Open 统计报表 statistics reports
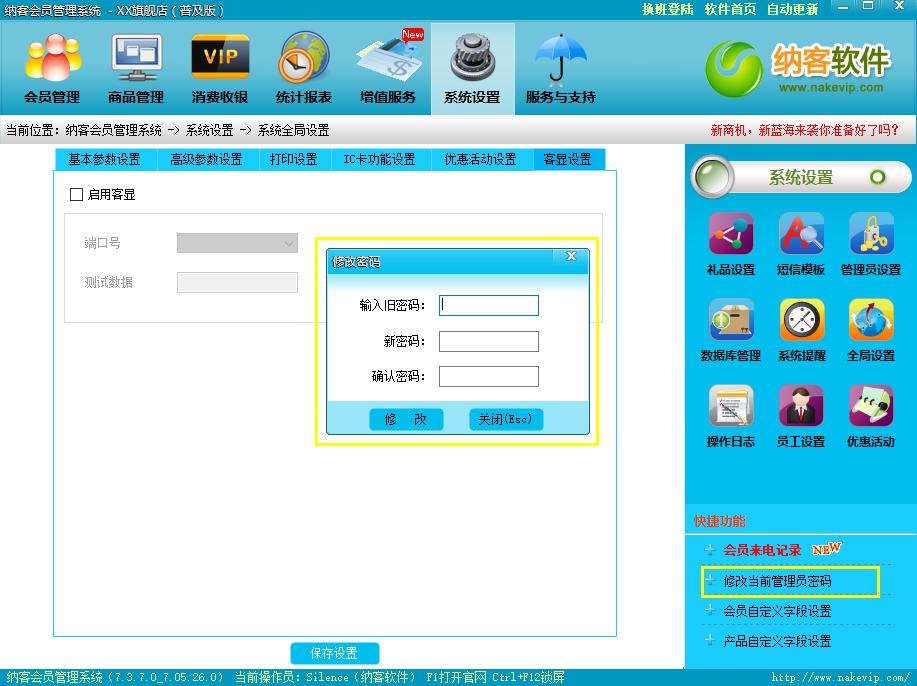 point(304,68)
